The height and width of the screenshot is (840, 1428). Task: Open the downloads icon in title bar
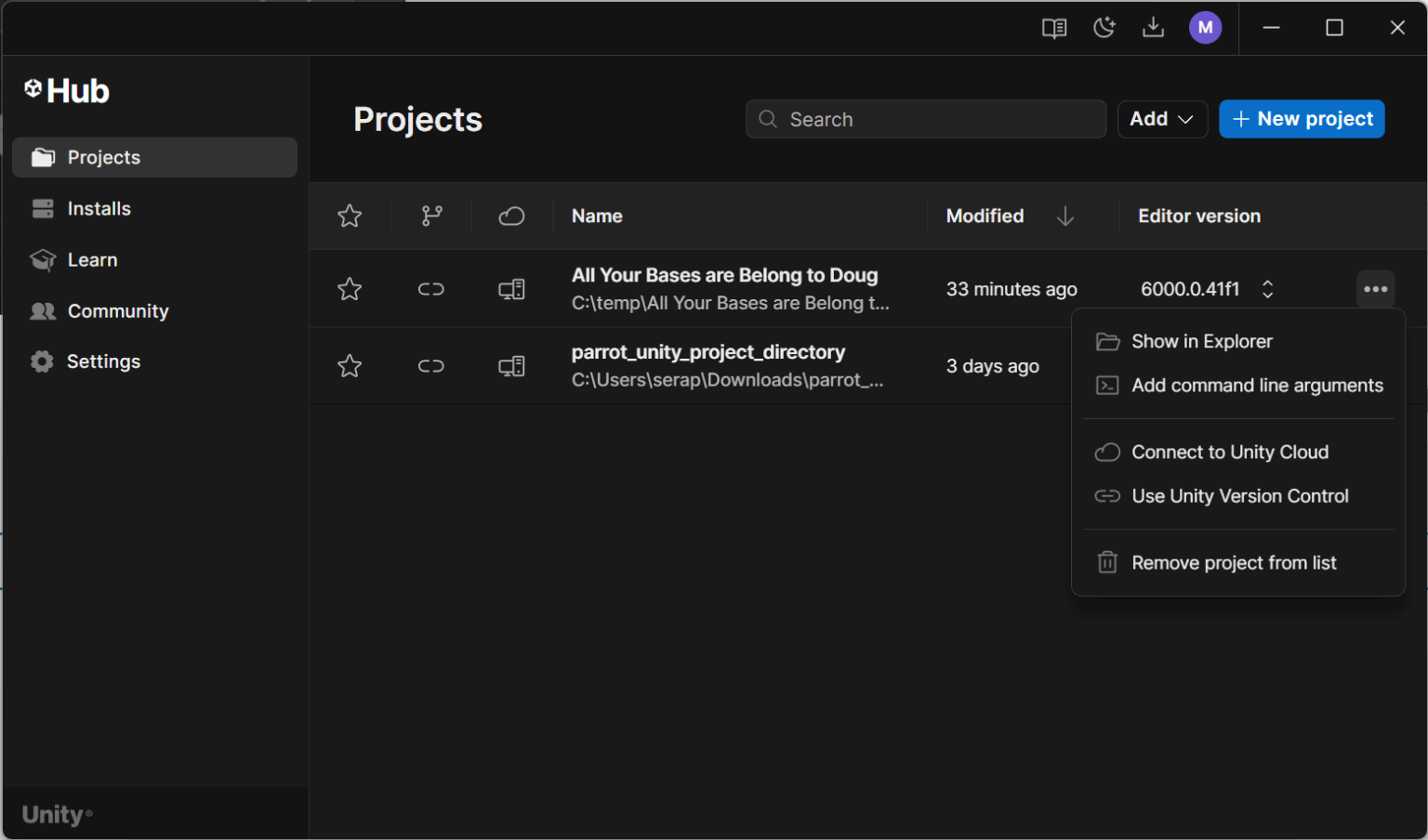(x=1153, y=28)
